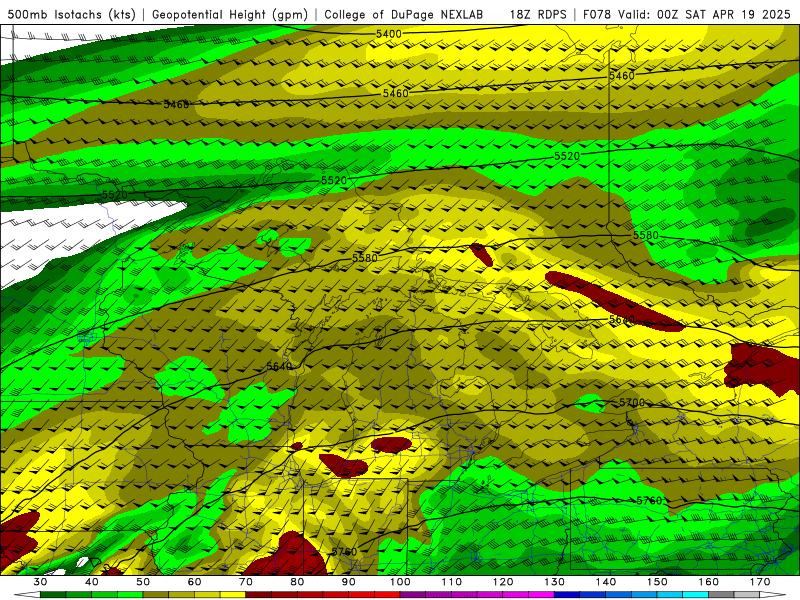
Task: Click the 5700 height contour label
Action: pyautogui.click(x=632, y=403)
